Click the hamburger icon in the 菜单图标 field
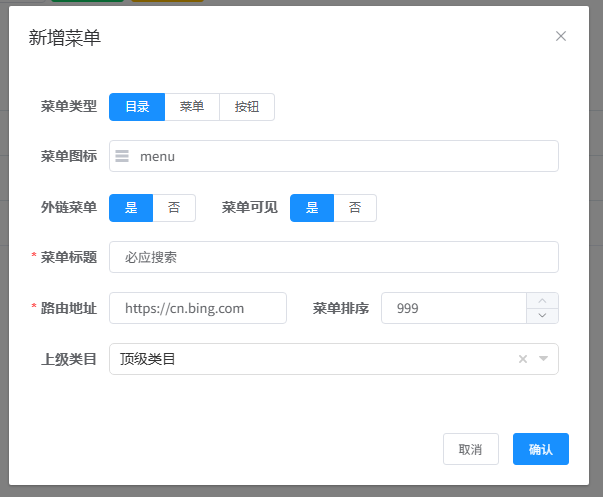Image resolution: width=603 pixels, height=497 pixels. coord(122,156)
